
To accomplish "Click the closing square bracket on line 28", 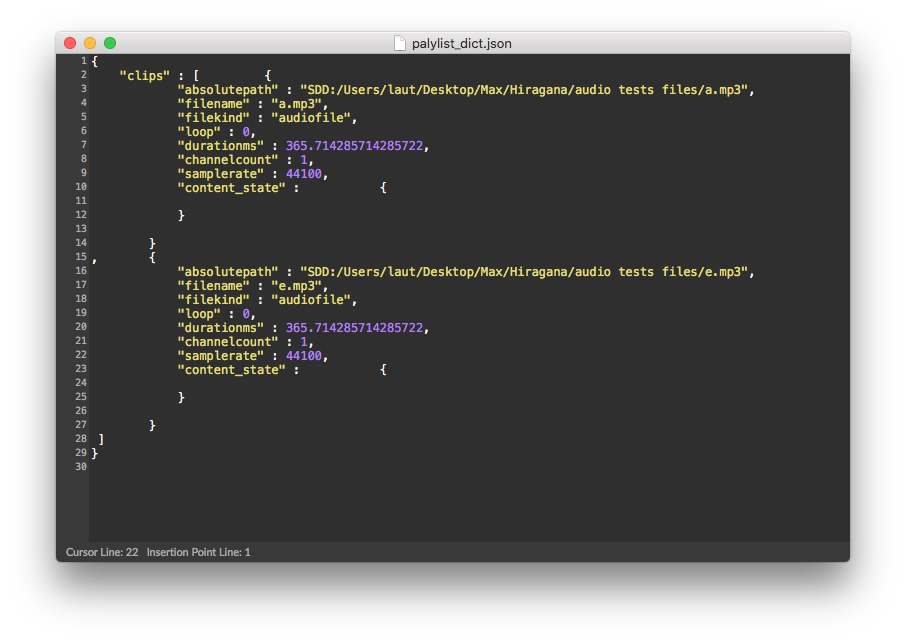I will point(101,439).
